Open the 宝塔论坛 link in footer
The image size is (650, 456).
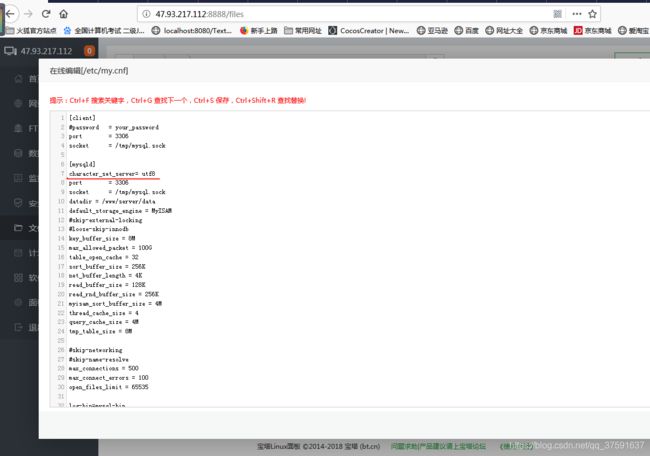point(439,446)
